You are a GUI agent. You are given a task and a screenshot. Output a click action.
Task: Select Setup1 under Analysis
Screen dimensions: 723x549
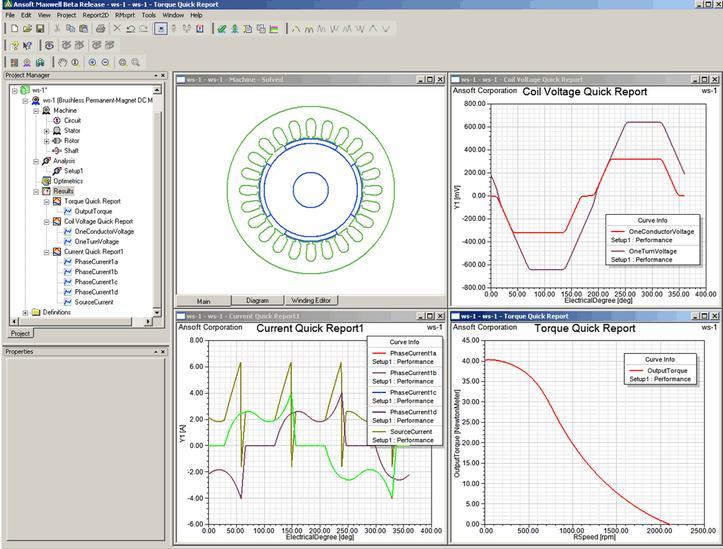(73, 171)
